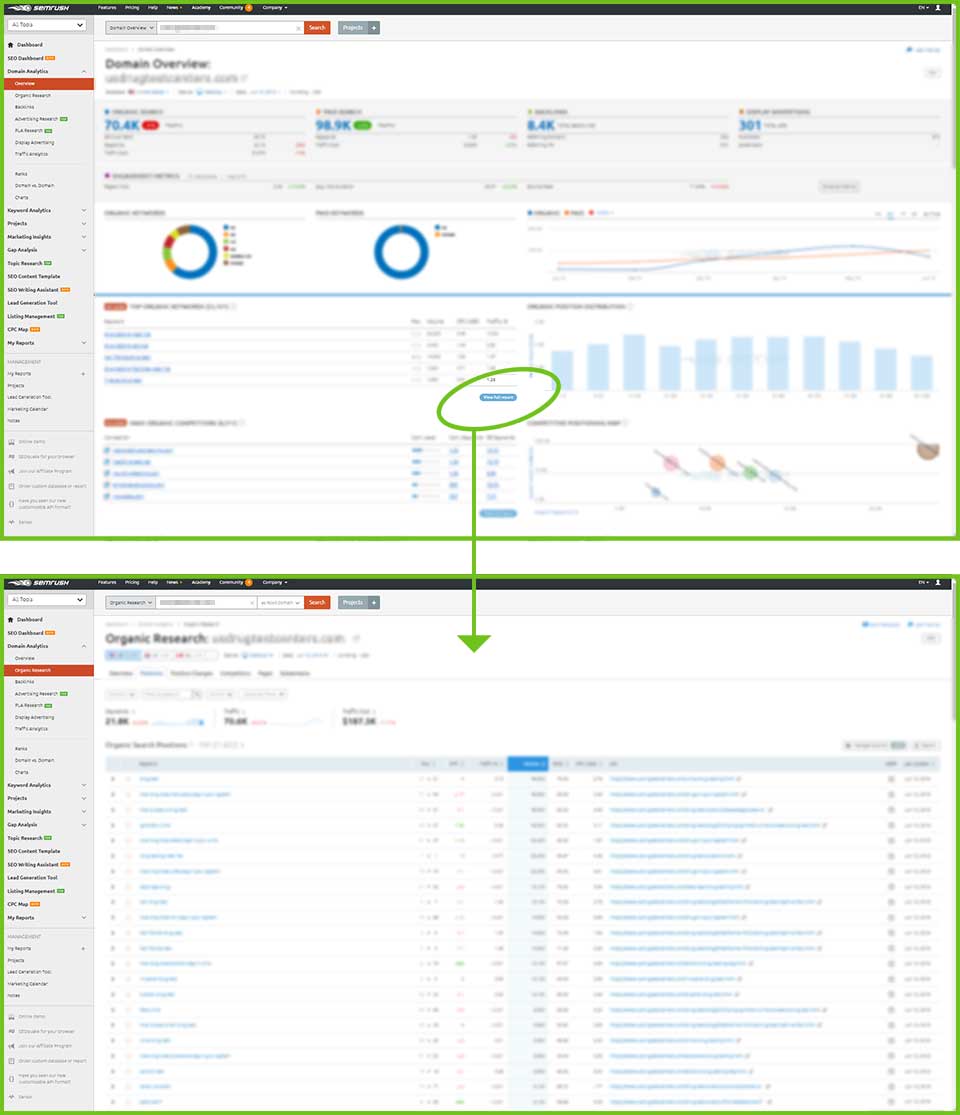960x1115 pixels.
Task: Open user profile icon on Organic Research page
Action: [938, 582]
